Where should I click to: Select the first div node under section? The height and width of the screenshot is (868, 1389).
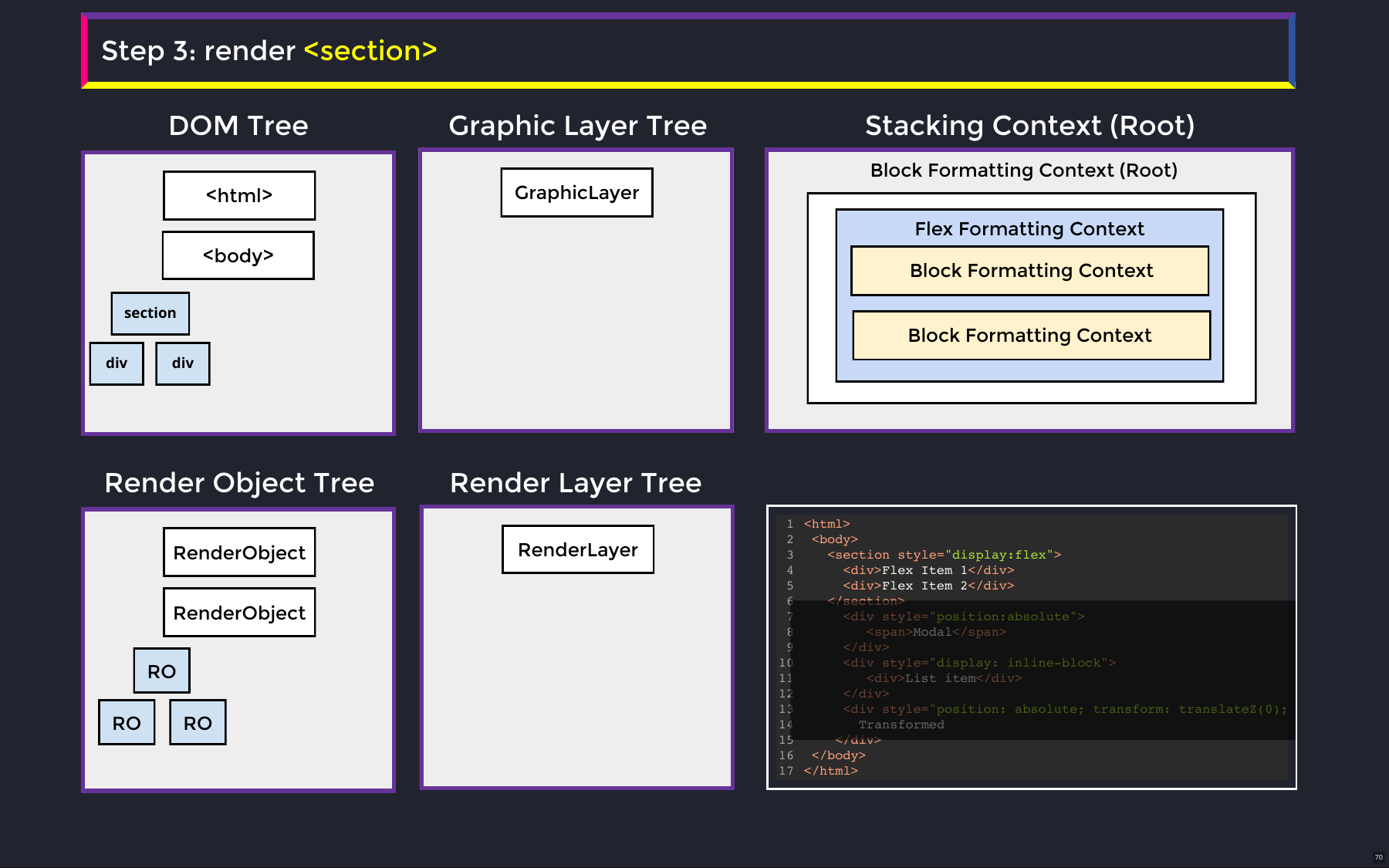tap(117, 363)
